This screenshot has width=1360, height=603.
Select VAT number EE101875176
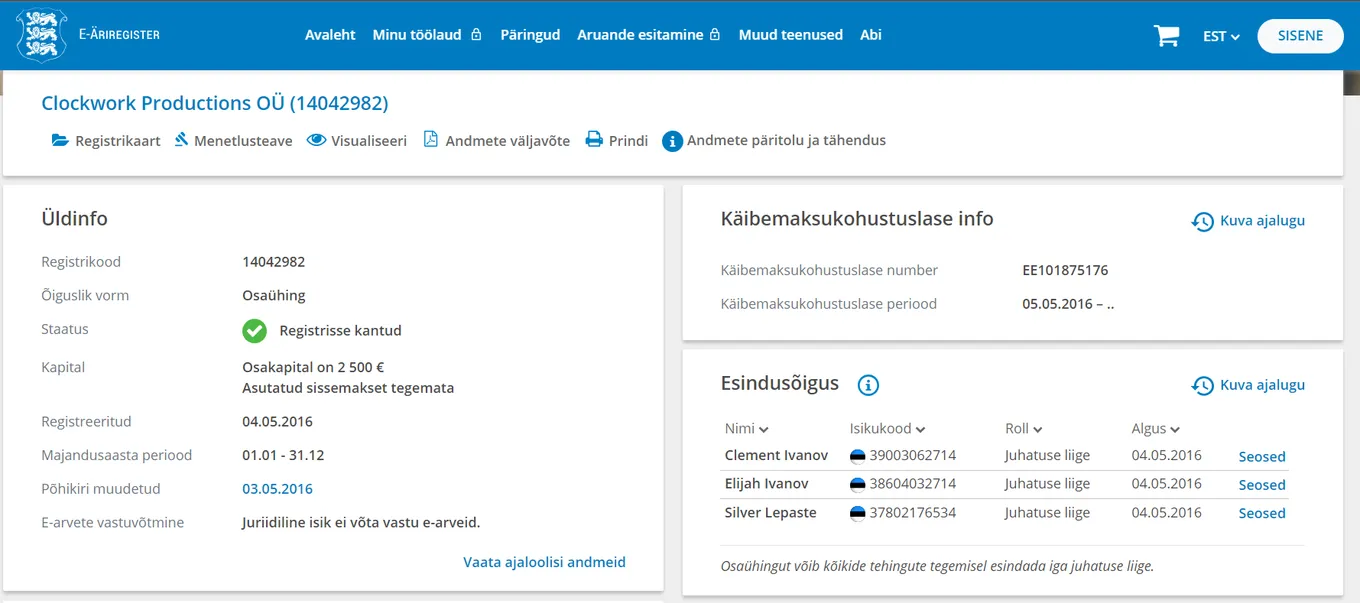1065,270
